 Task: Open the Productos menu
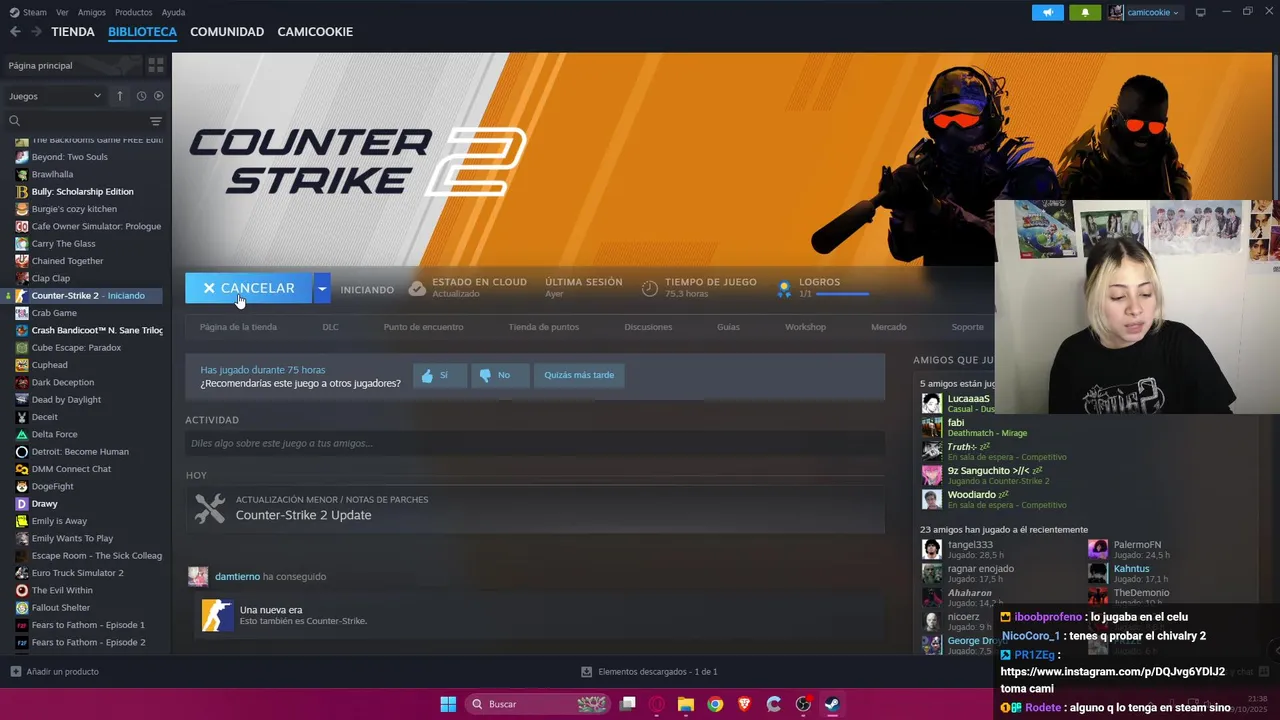pos(134,12)
